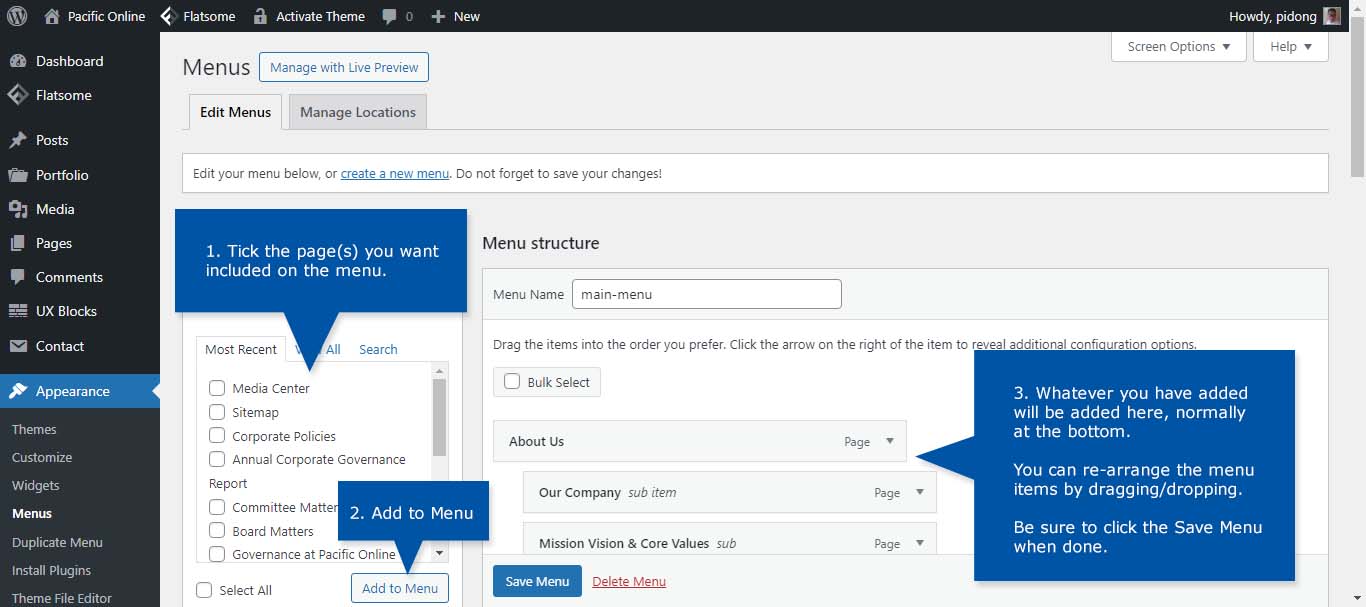Open Media library icon in sidebar
This screenshot has height=607, width=1366.
click(18, 209)
